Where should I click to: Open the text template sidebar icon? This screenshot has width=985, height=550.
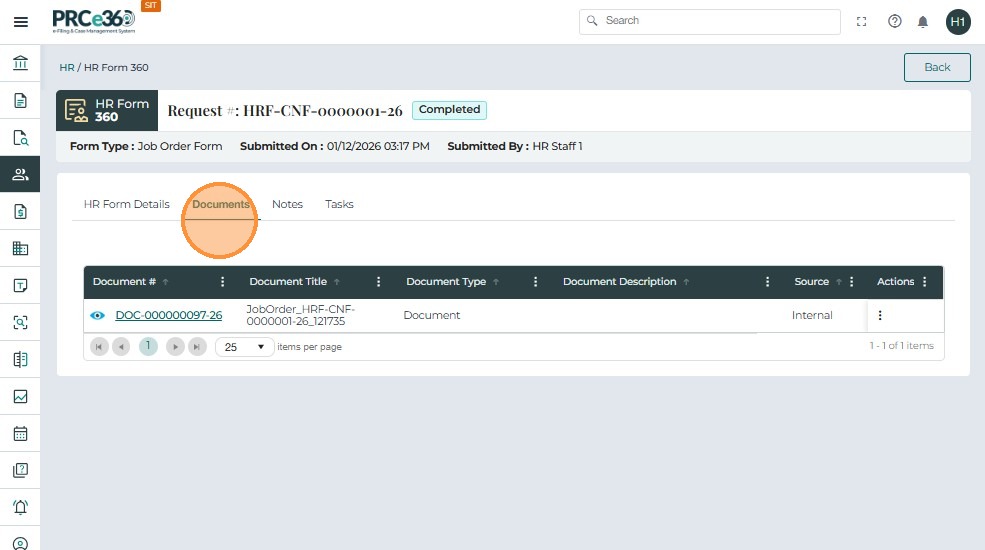(x=20, y=285)
